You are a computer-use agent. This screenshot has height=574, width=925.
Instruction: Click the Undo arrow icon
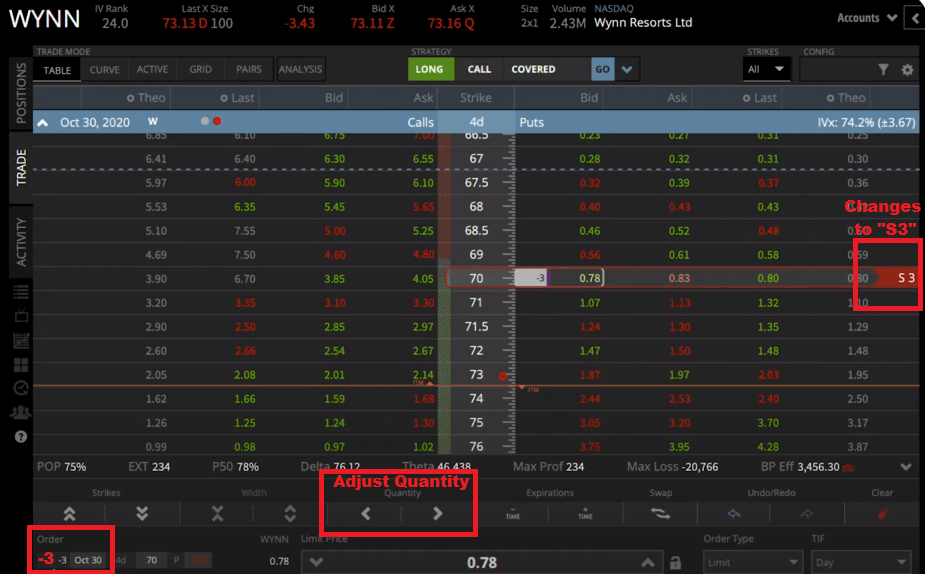(734, 513)
